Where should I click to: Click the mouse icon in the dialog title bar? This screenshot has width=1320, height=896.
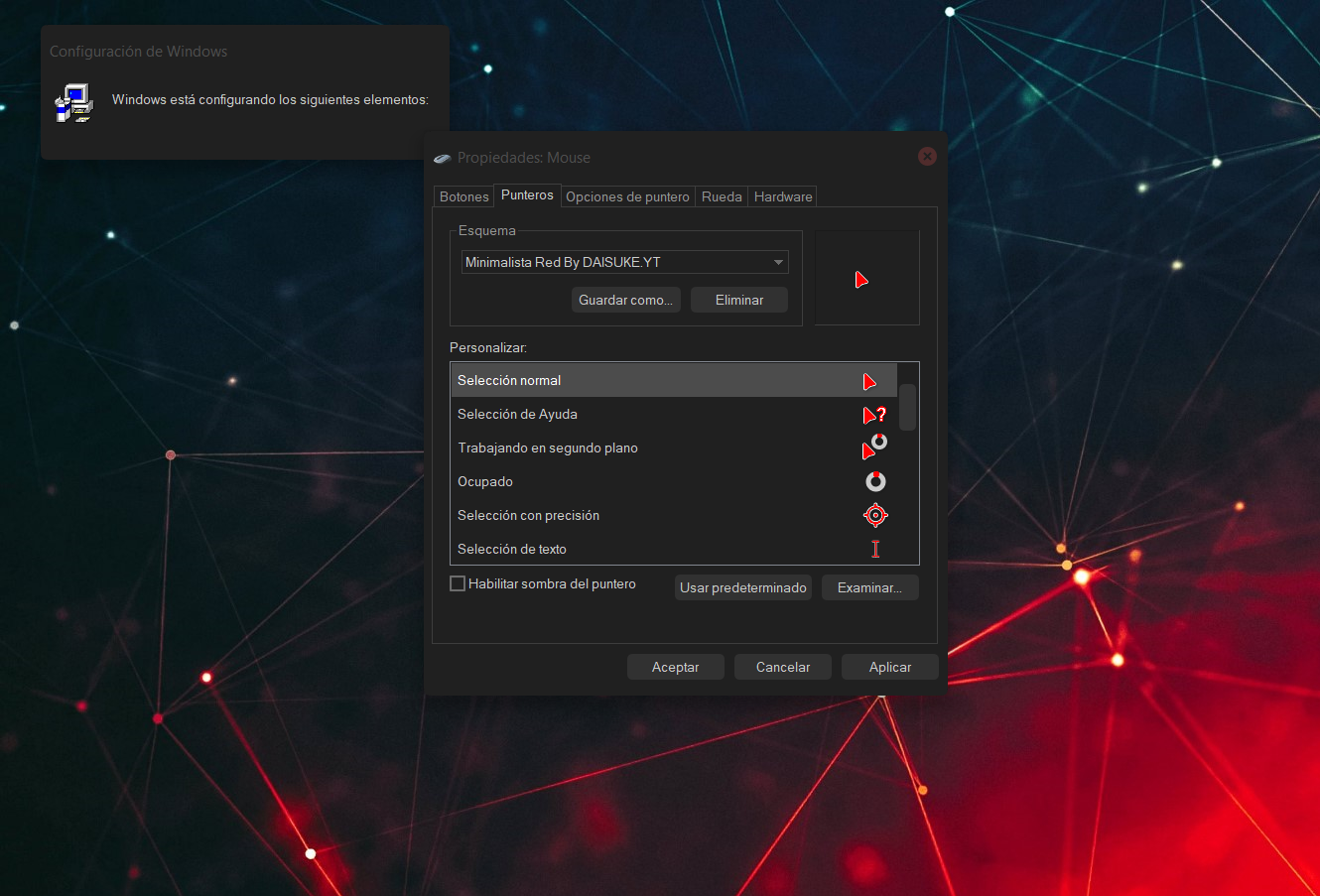[x=441, y=157]
